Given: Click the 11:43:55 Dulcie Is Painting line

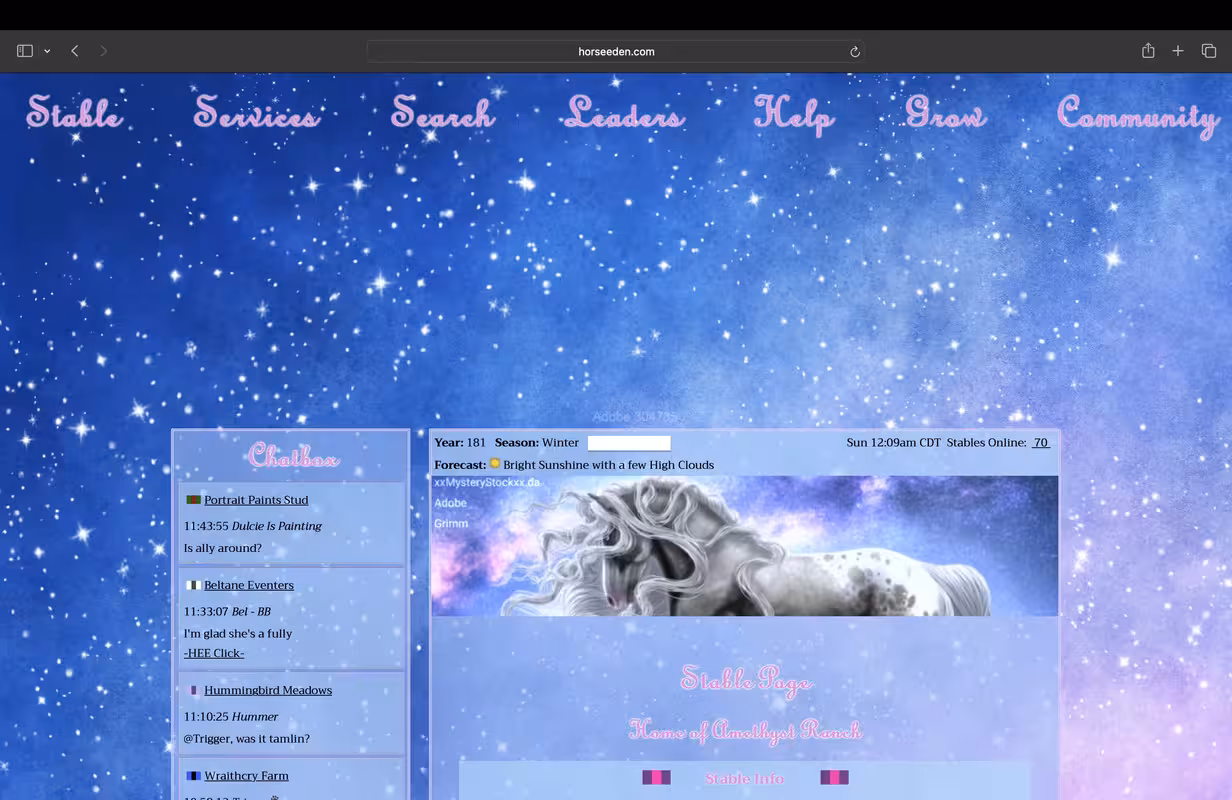Looking at the screenshot, I should pos(253,526).
